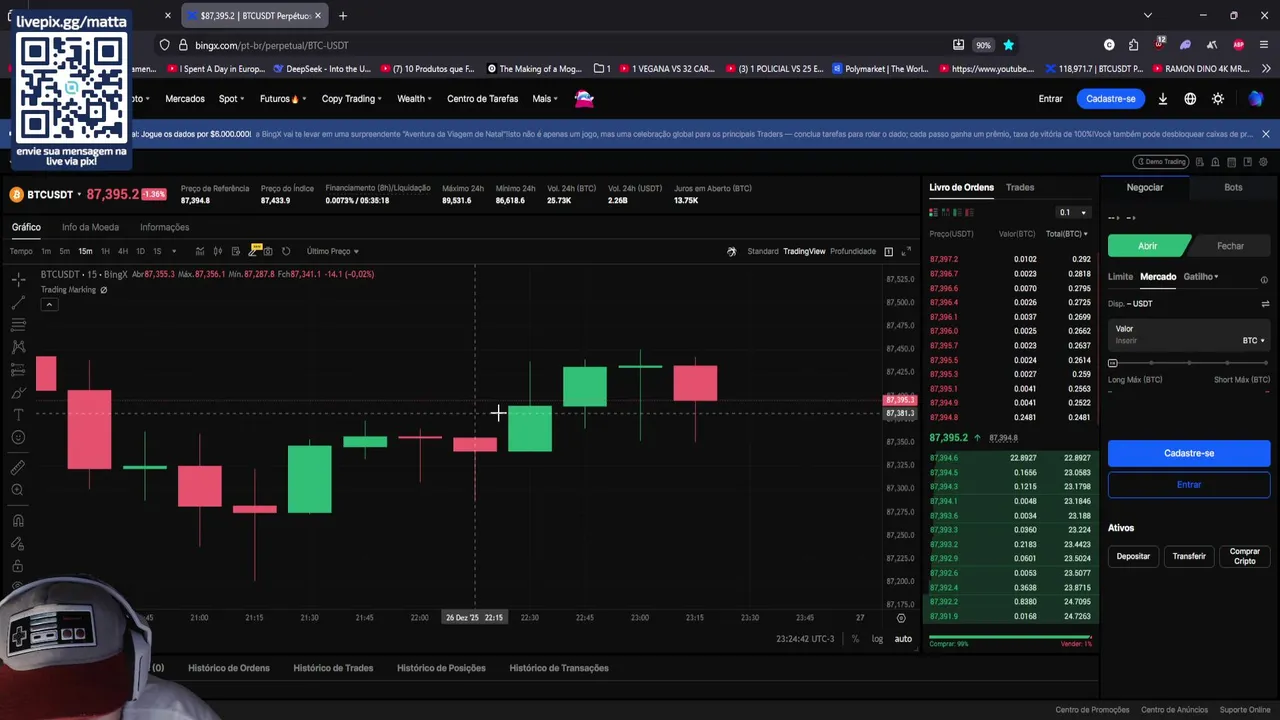Viewport: 1280px width, 720px height.
Task: Take a chart snapshot with camera icon
Action: point(268,251)
